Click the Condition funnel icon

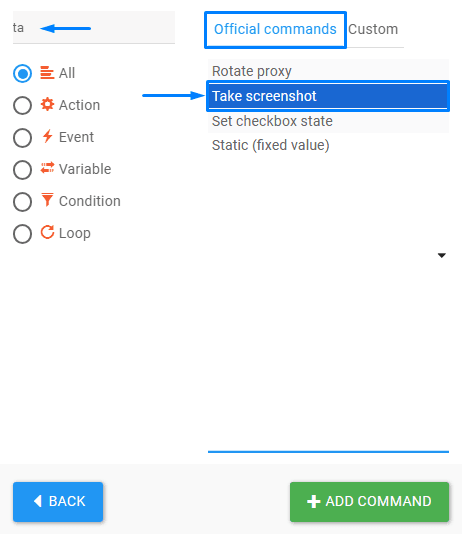(x=47, y=200)
